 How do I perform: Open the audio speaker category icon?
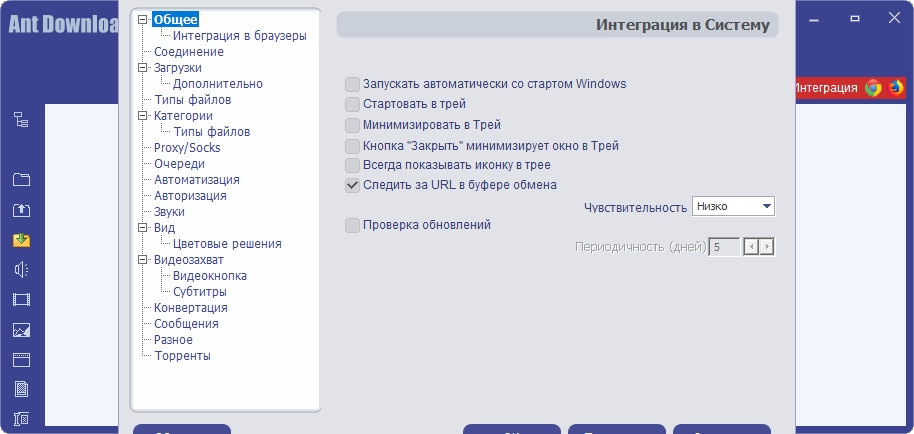tap(21, 270)
